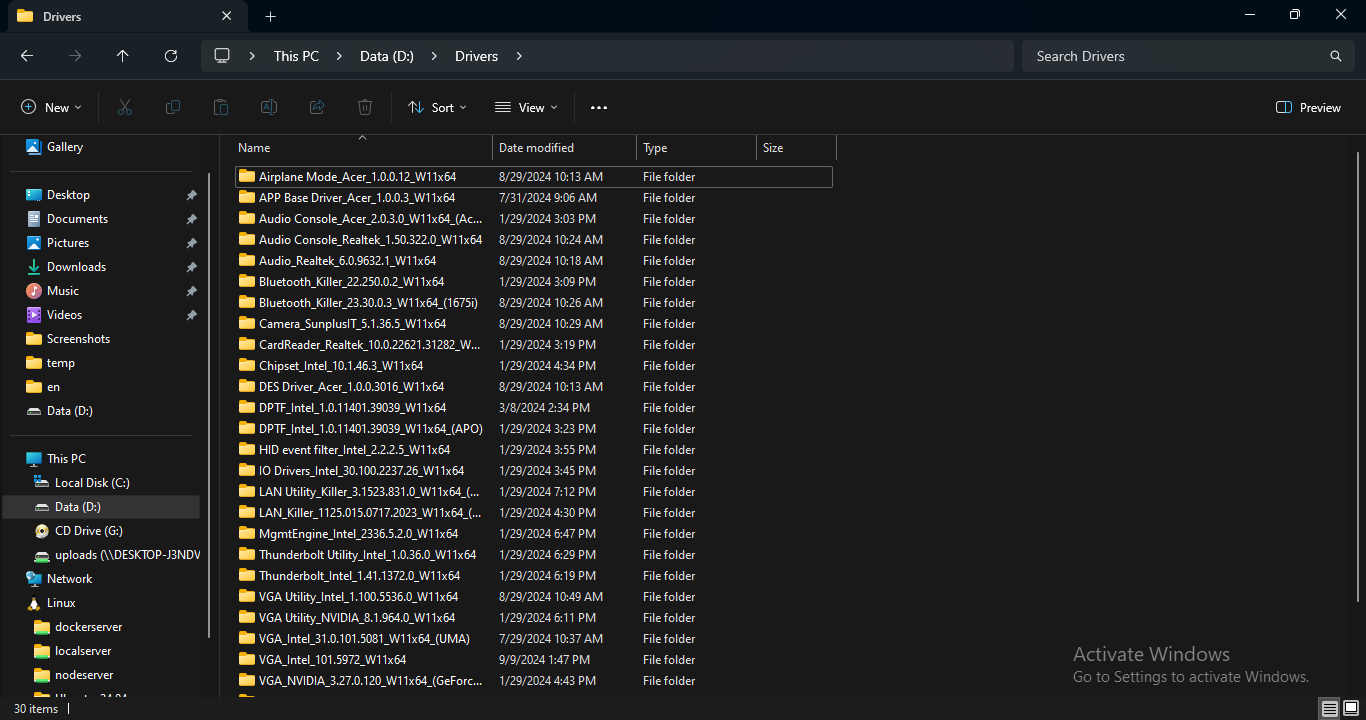Sort by Name column header
Image resolution: width=1366 pixels, height=720 pixels.
362,148
